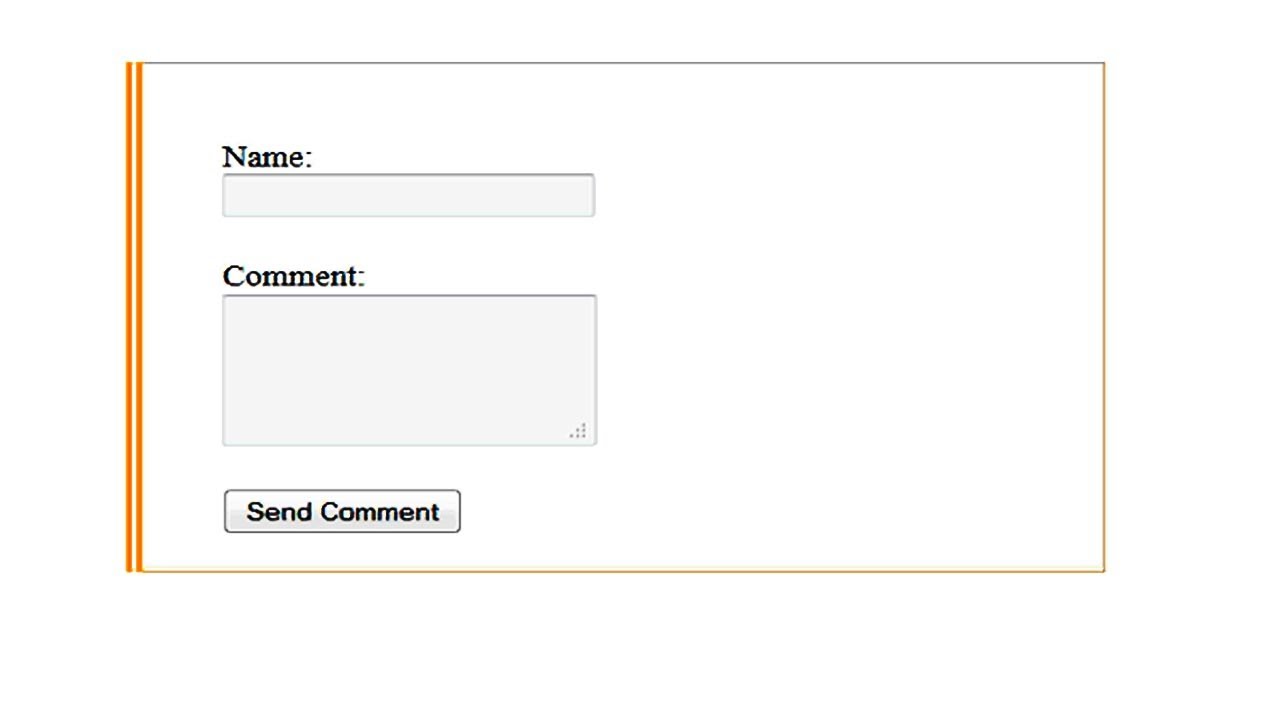This screenshot has width=1280, height=720.
Task: Select the field under the Name label
Action: tap(408, 196)
